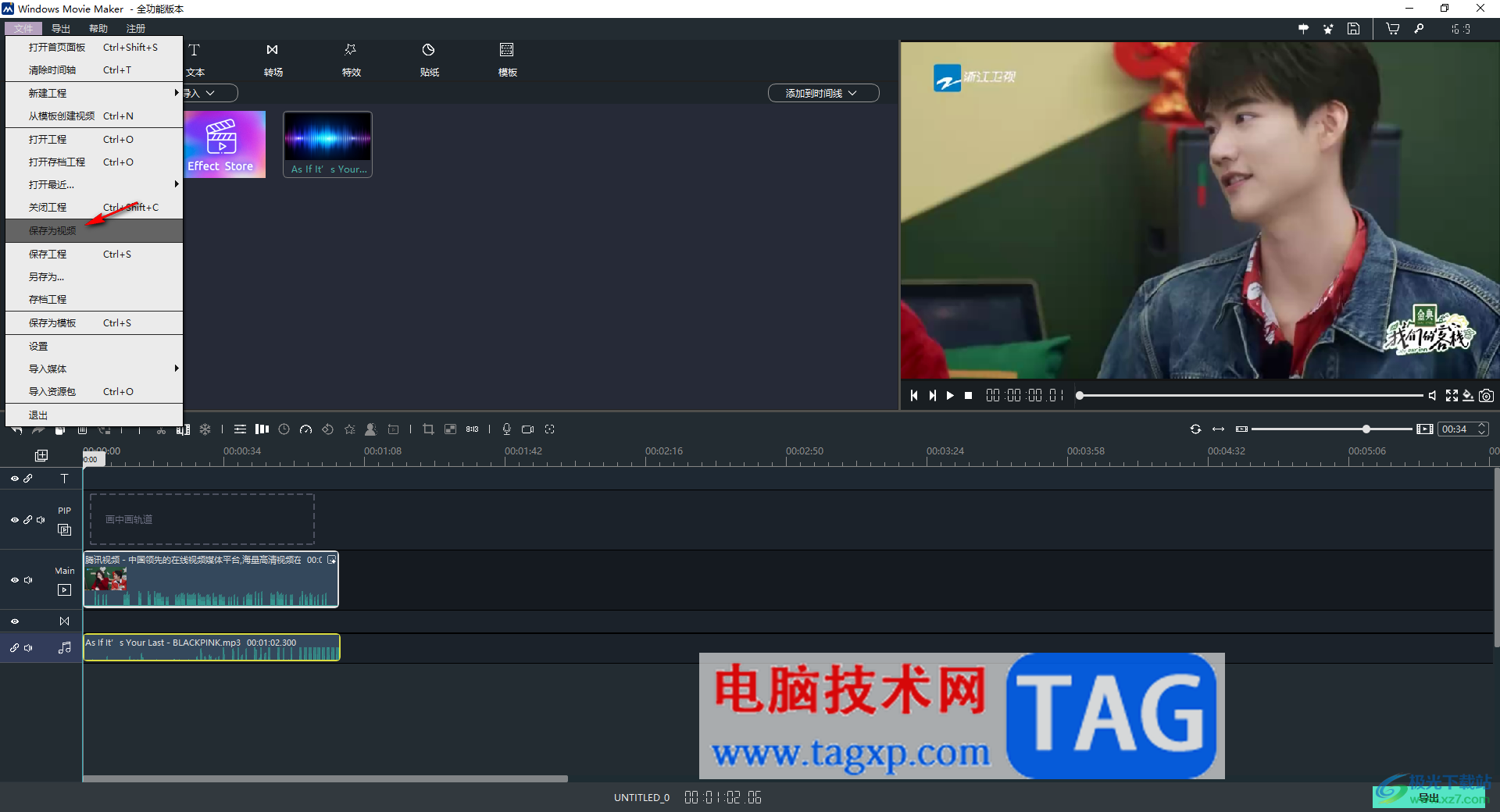The image size is (1500, 812).
Task: Open the shopping cart icon
Action: (x=1393, y=29)
